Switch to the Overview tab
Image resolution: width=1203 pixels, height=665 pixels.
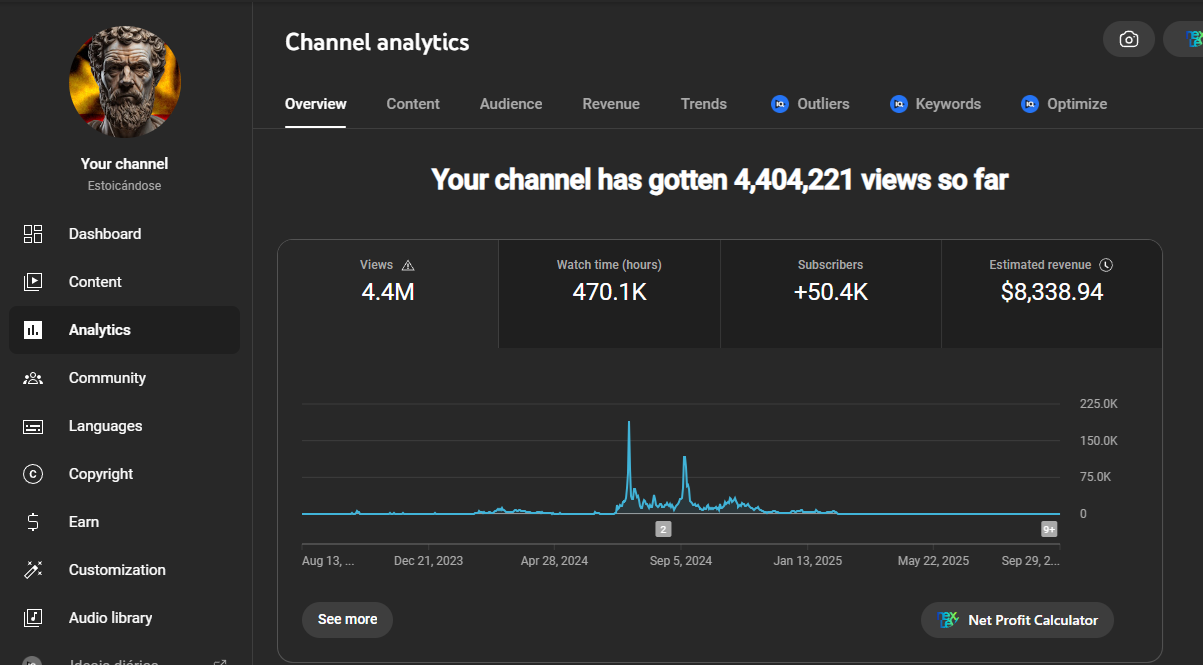pyautogui.click(x=316, y=104)
